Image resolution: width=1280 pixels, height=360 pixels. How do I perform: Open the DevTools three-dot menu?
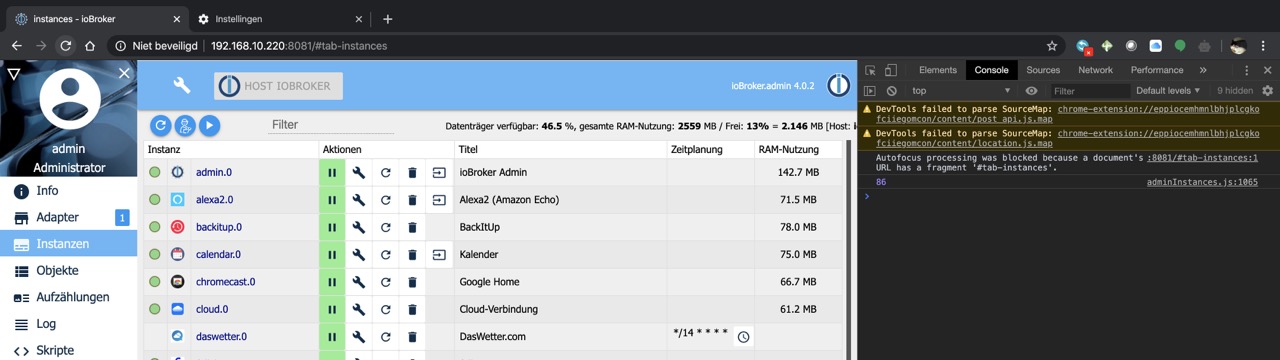[x=1246, y=70]
